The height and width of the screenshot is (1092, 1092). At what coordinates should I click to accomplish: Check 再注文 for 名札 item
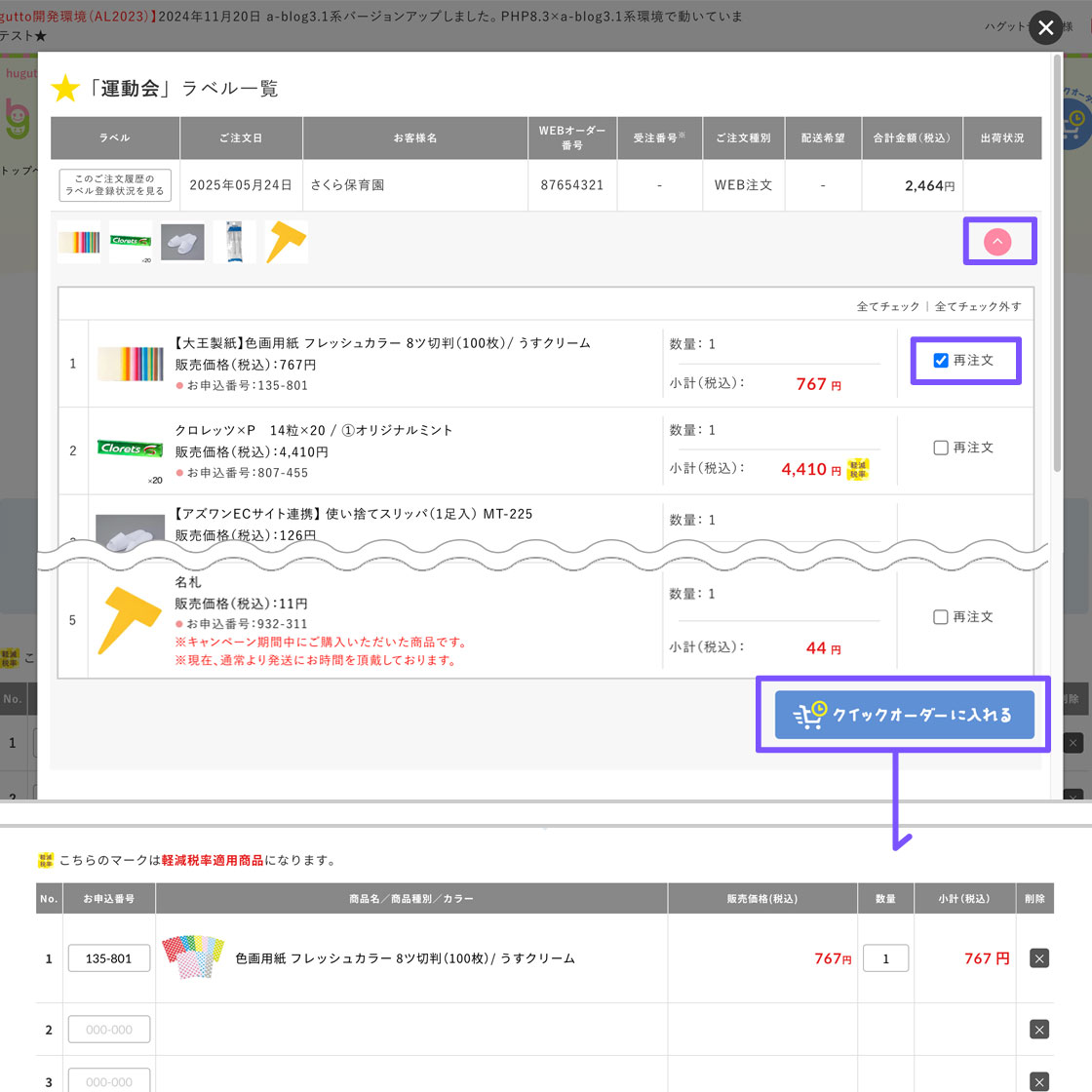pos(941,617)
